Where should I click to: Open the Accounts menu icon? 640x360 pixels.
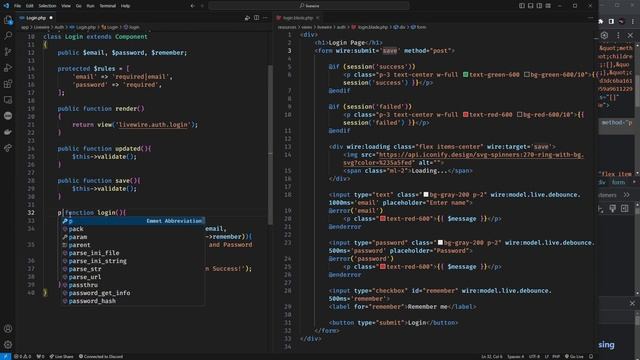click(x=8, y=329)
